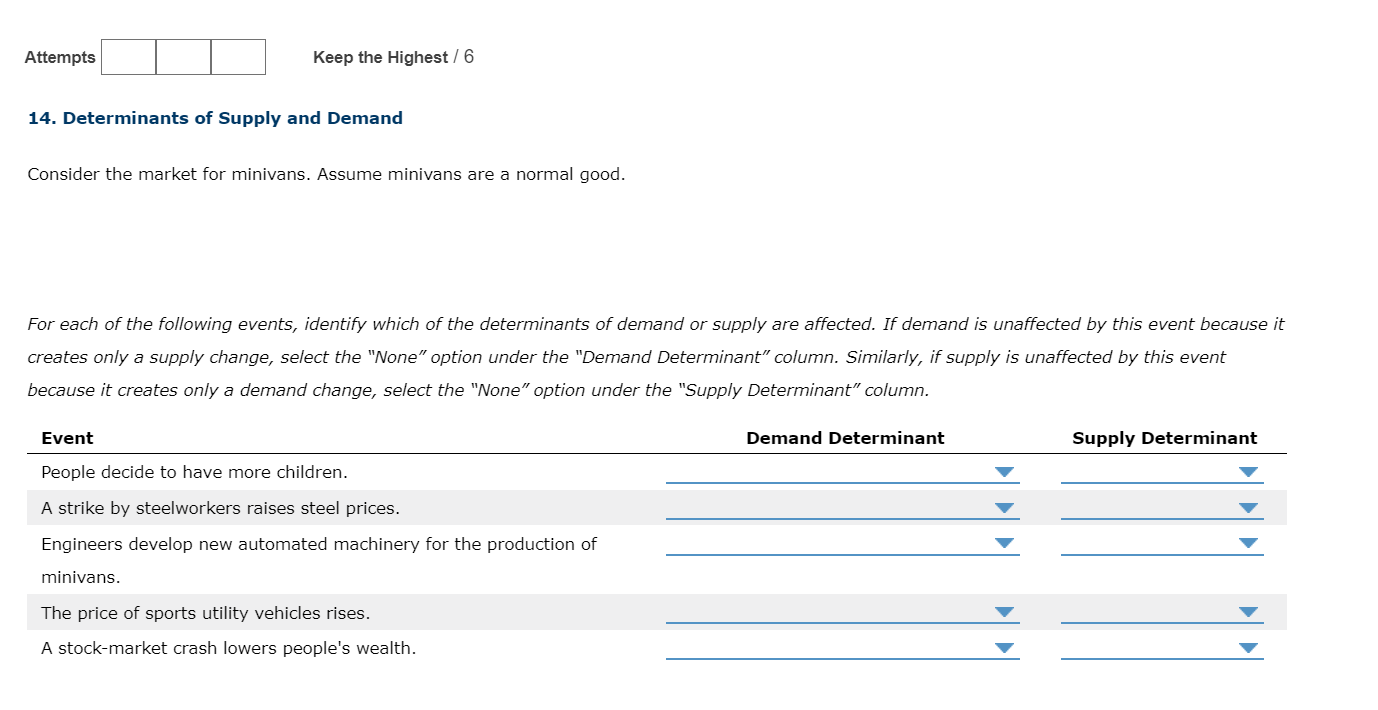Click the question title Determinants of Supply and Demand
Image resolution: width=1378 pixels, height=710 pixels.
click(x=216, y=118)
